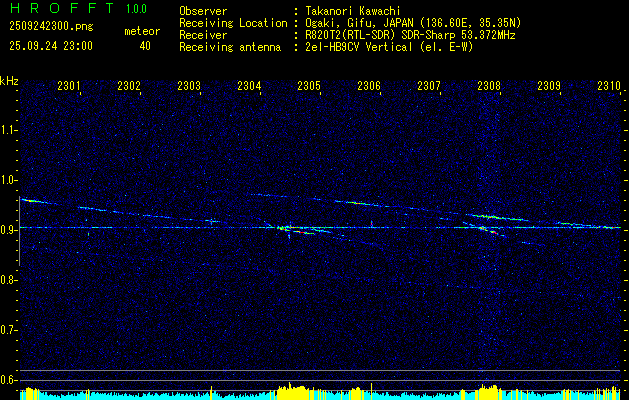The image size is (629, 400).
Task: Click the 0.9 kHz frequency label
Action: (9, 230)
